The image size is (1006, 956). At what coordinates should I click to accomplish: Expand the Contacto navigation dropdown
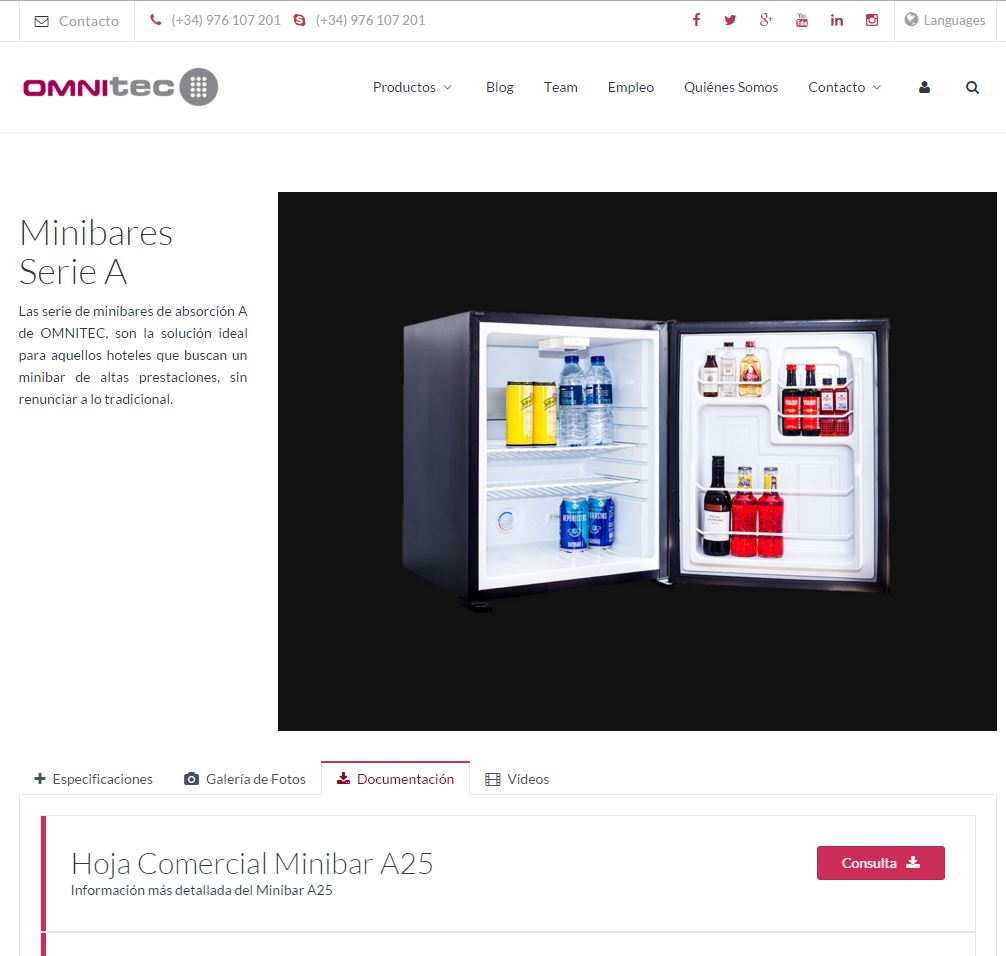pyautogui.click(x=844, y=87)
